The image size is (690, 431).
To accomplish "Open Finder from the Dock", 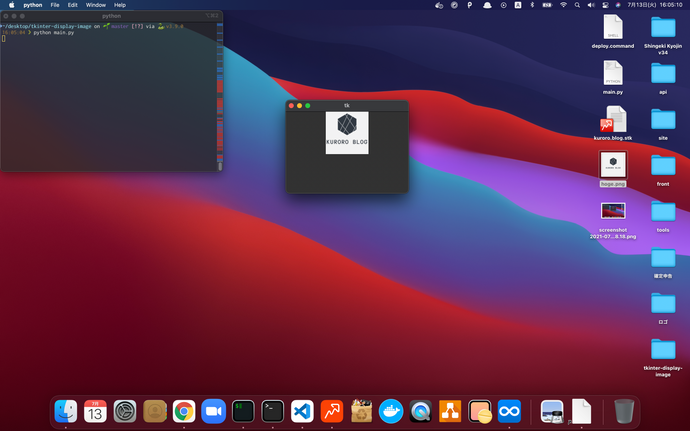I will [66, 411].
